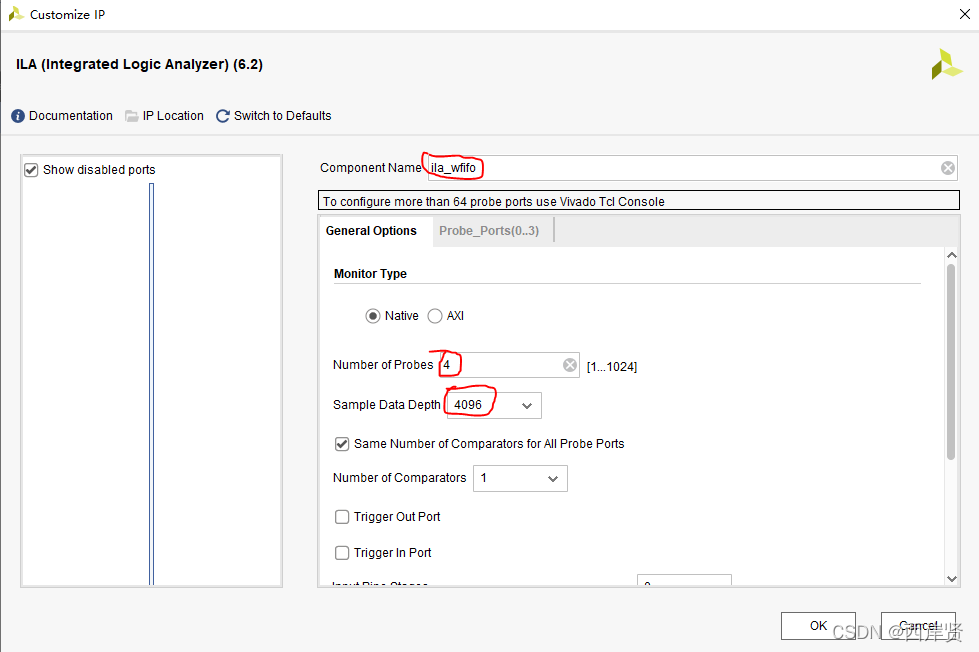Switch to the Probe_Ports(0..3) tab
The width and height of the screenshot is (979, 652).
pos(489,231)
